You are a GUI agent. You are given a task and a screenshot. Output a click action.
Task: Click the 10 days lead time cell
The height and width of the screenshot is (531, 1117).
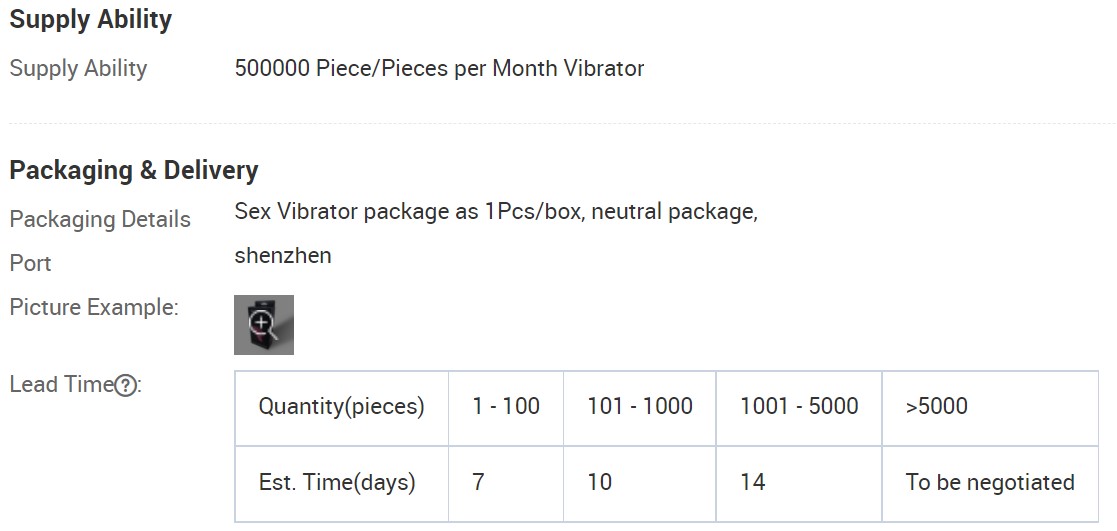(x=640, y=484)
